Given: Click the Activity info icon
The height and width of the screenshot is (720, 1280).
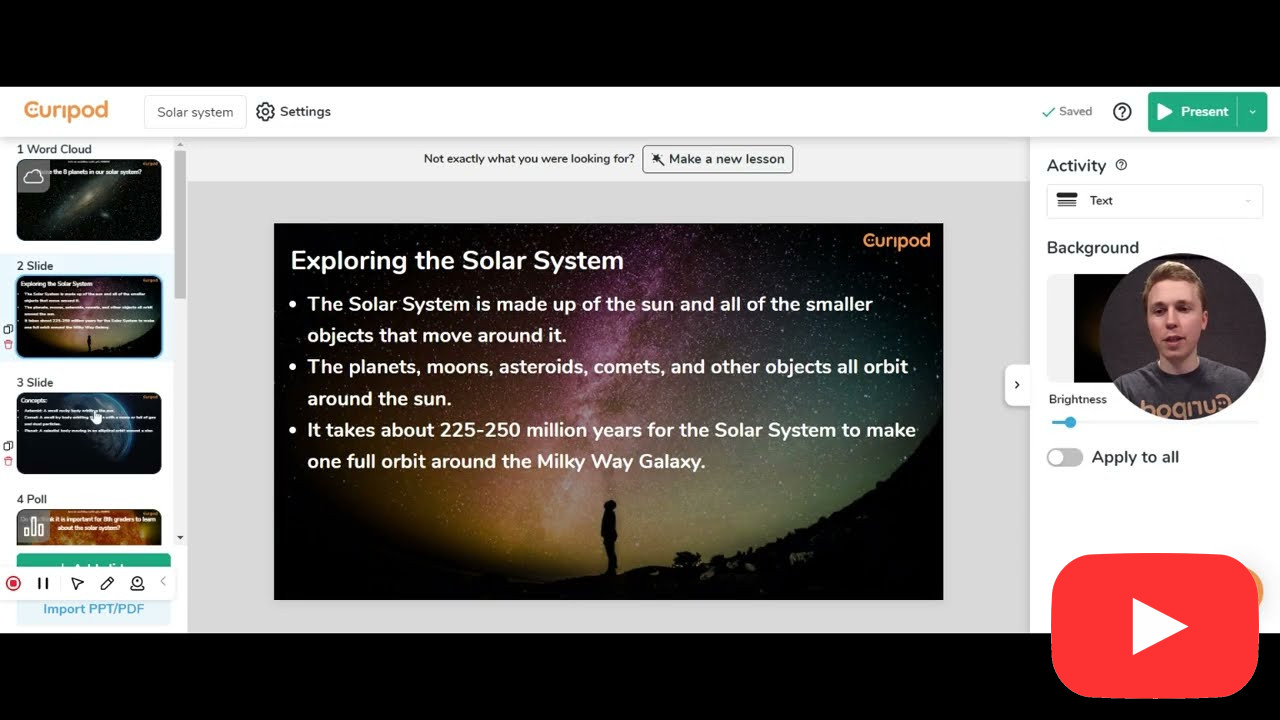Looking at the screenshot, I should [1121, 165].
